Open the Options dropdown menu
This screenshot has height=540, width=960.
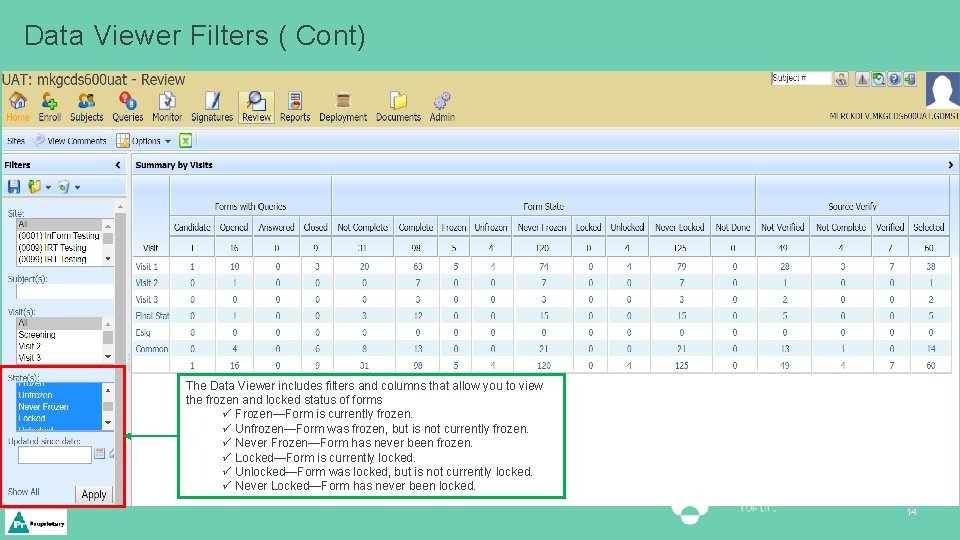click(144, 141)
